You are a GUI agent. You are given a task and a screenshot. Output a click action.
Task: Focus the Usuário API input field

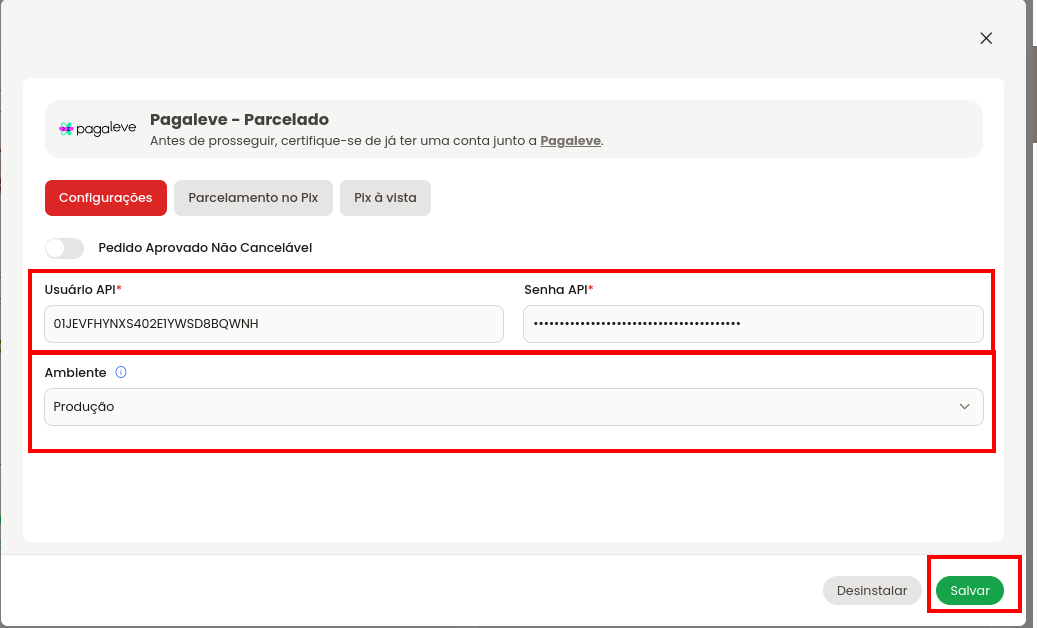(274, 324)
